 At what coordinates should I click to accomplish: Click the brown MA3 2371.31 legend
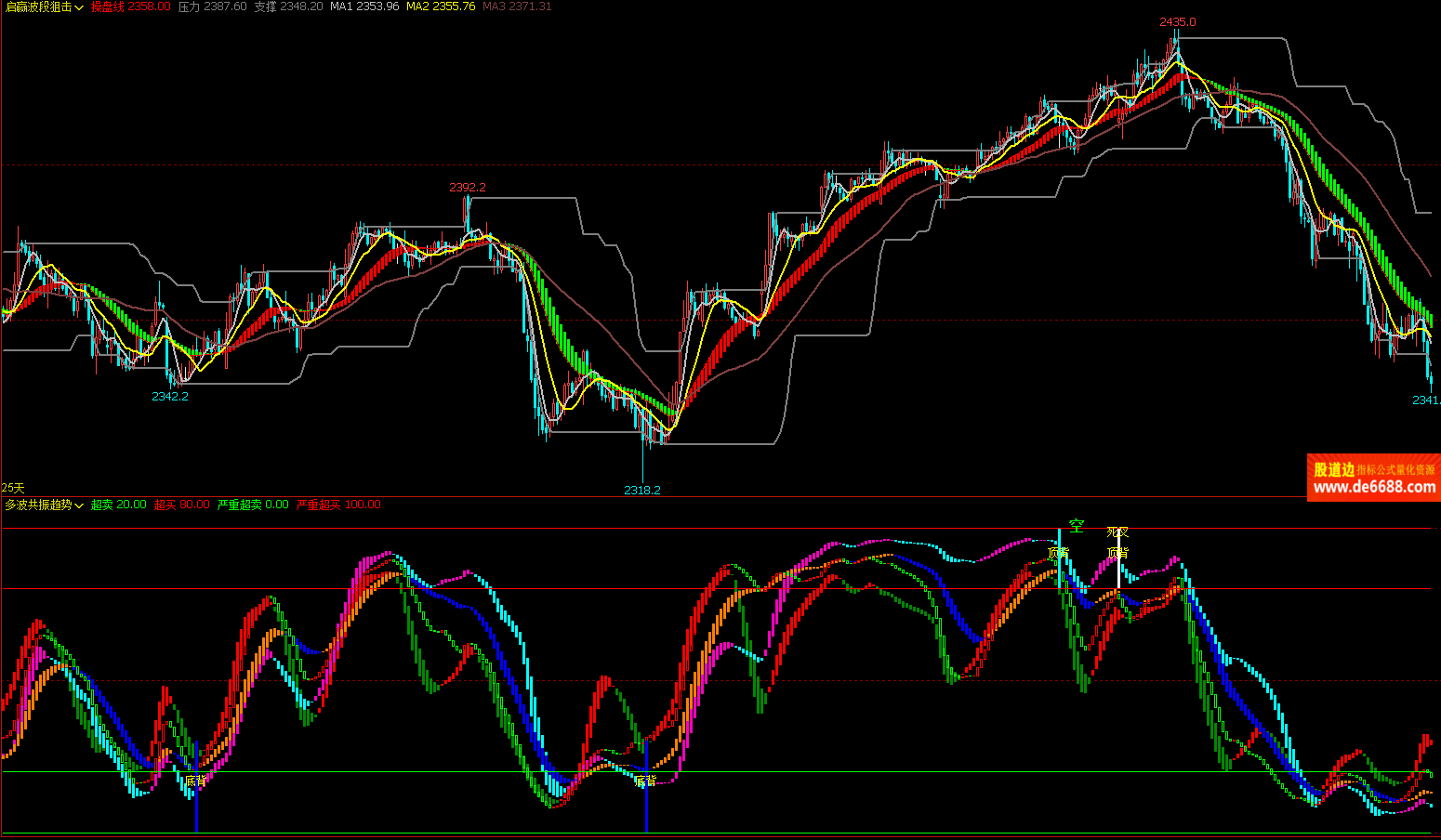click(x=517, y=7)
